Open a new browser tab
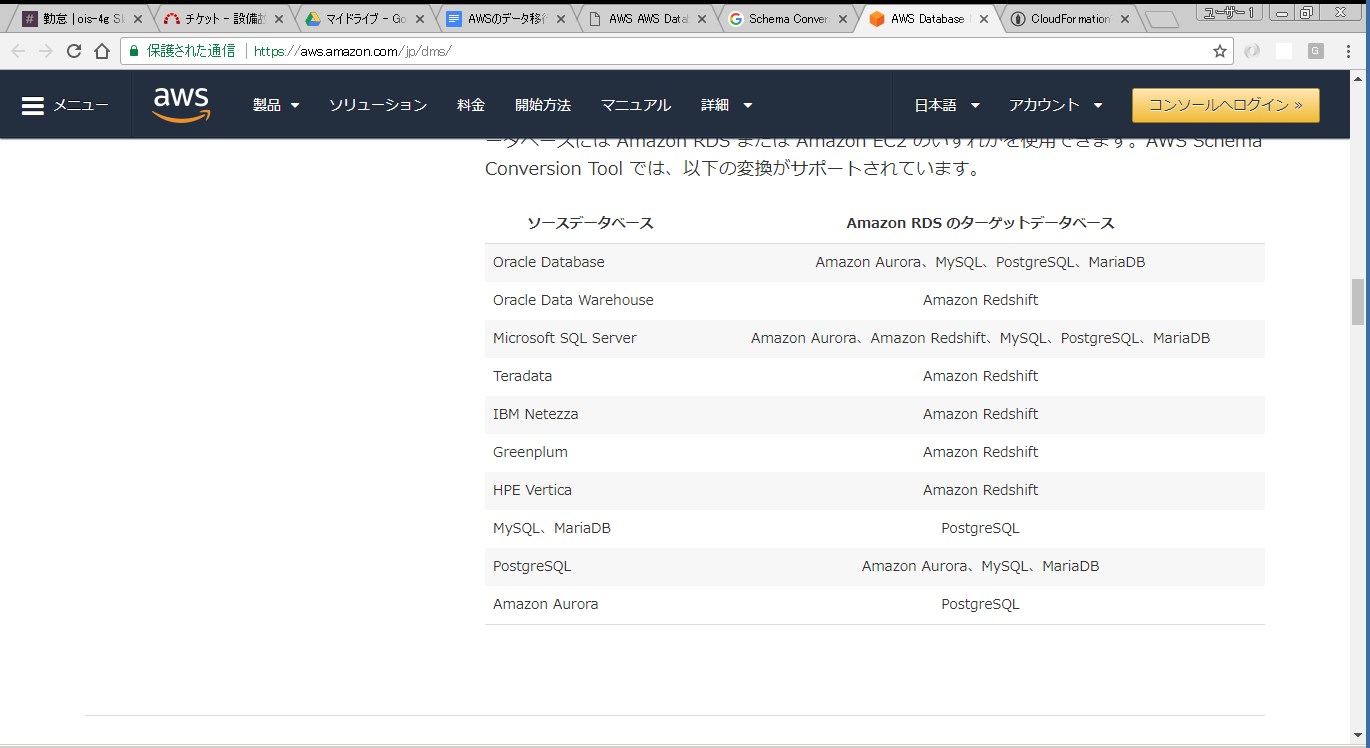This screenshot has width=1370, height=748. 1161,19
